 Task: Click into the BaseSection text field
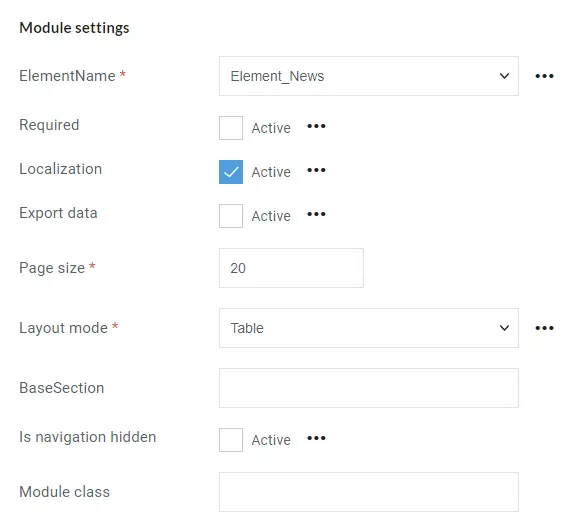pos(369,388)
